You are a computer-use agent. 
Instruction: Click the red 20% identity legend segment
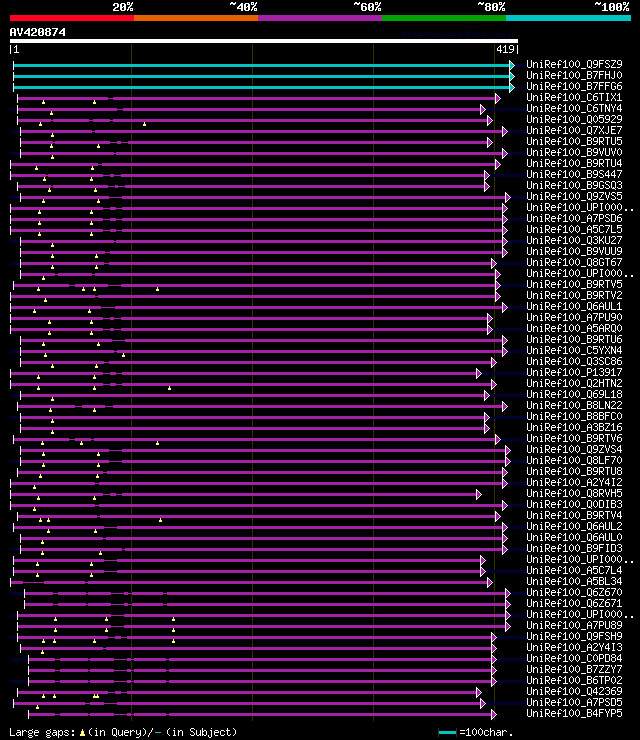(72, 18)
